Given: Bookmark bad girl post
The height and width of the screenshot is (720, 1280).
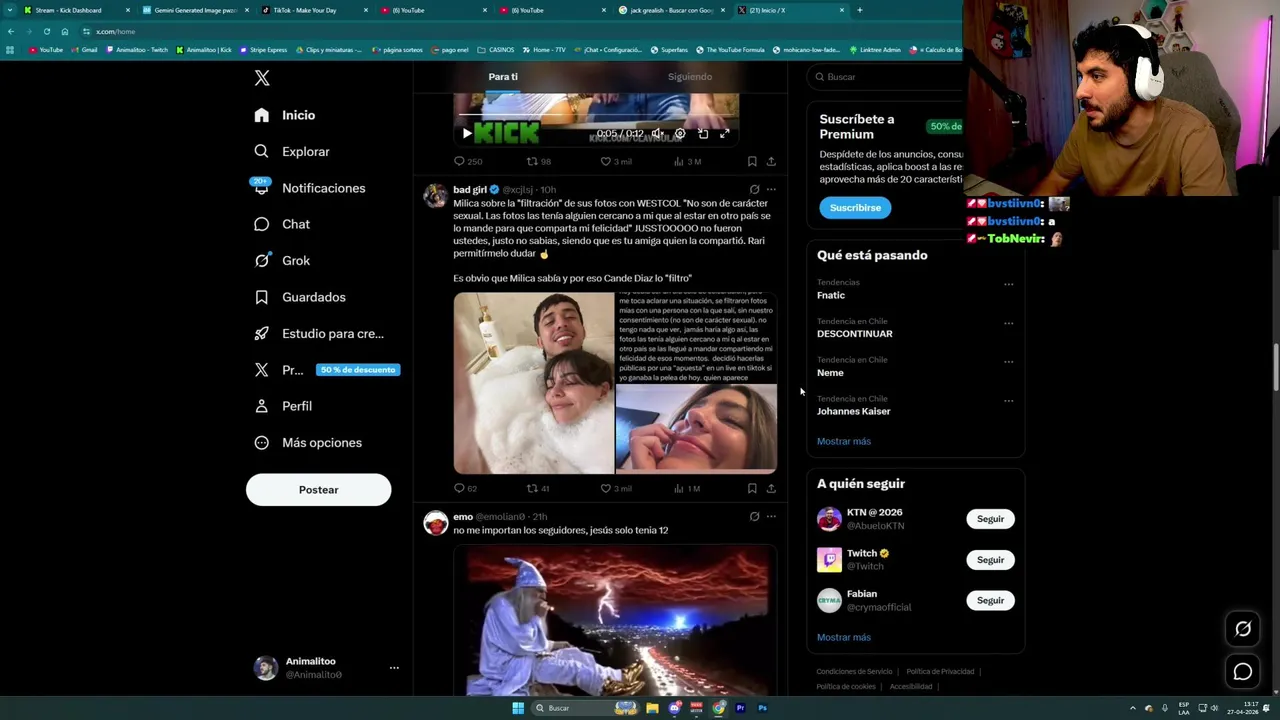Looking at the screenshot, I should tap(752, 488).
